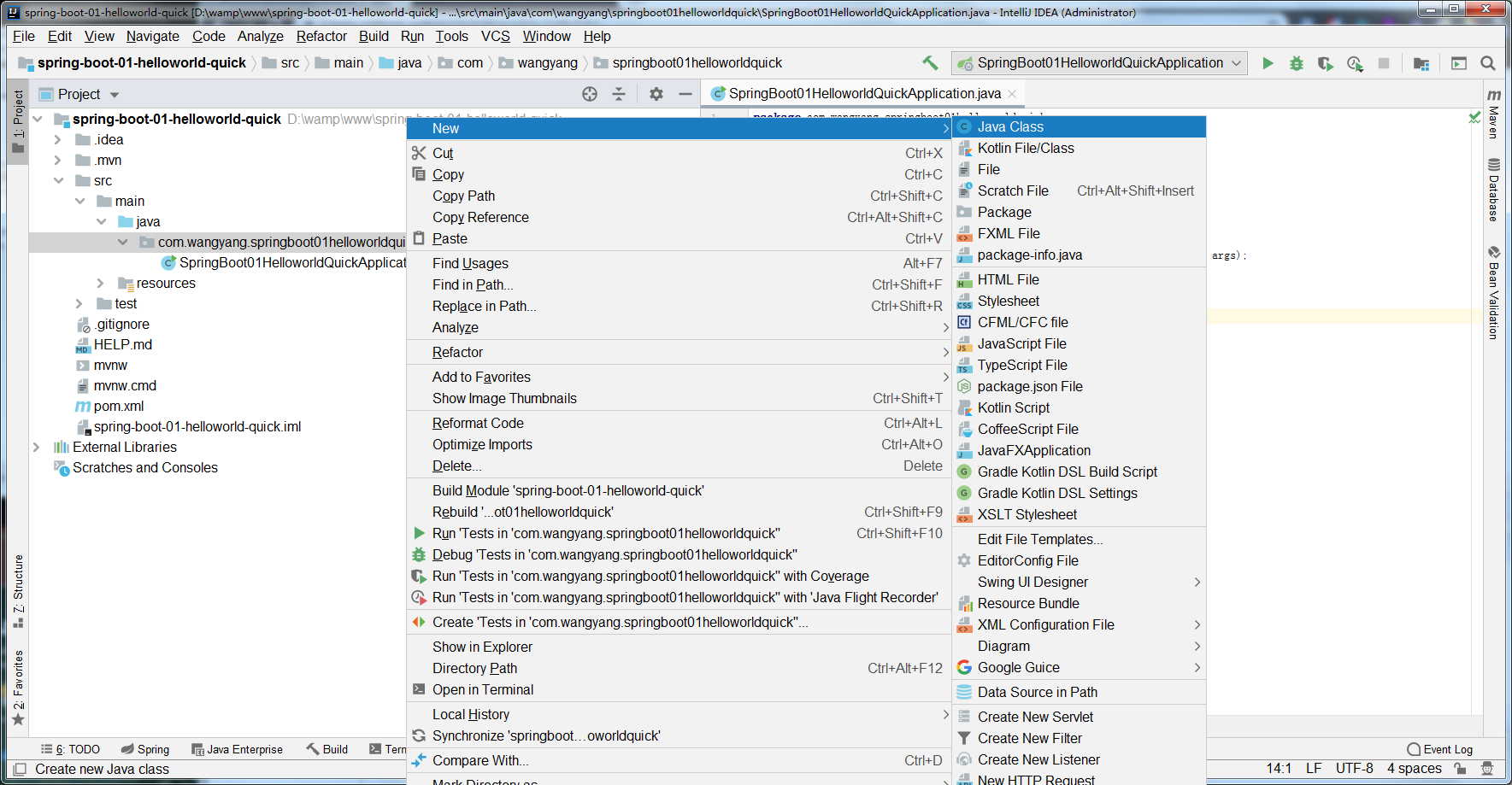Expand the .idea folder

(57, 139)
